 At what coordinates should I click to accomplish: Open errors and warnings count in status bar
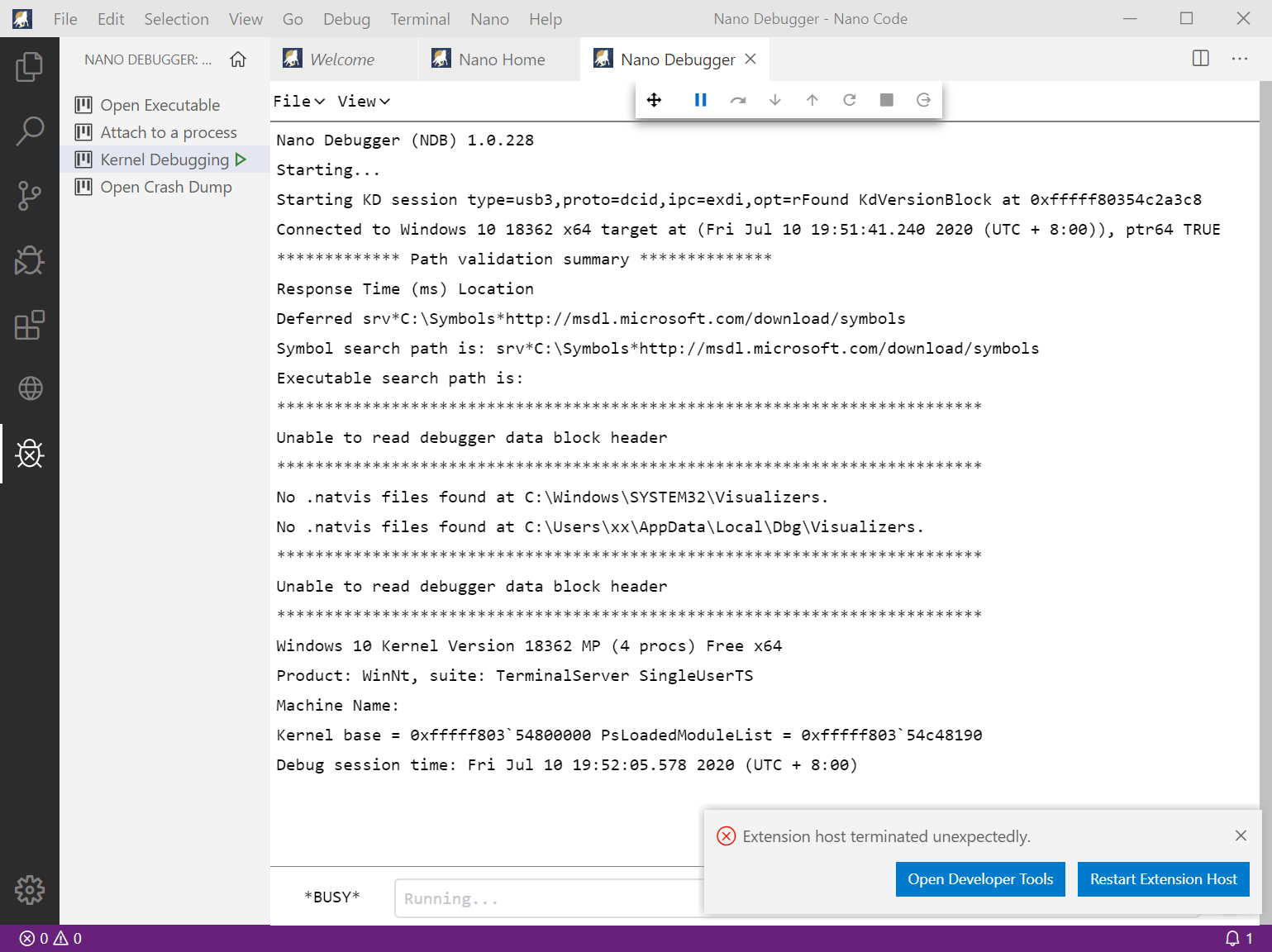50,939
